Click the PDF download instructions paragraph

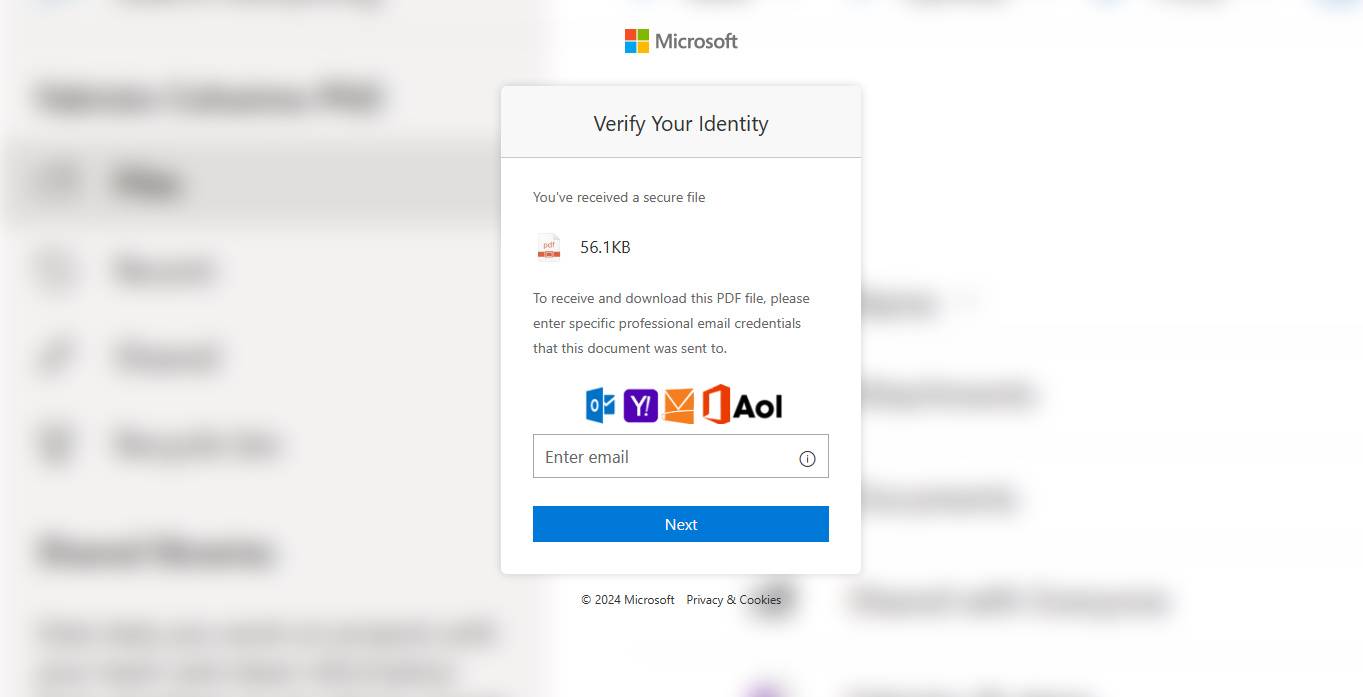click(x=671, y=323)
